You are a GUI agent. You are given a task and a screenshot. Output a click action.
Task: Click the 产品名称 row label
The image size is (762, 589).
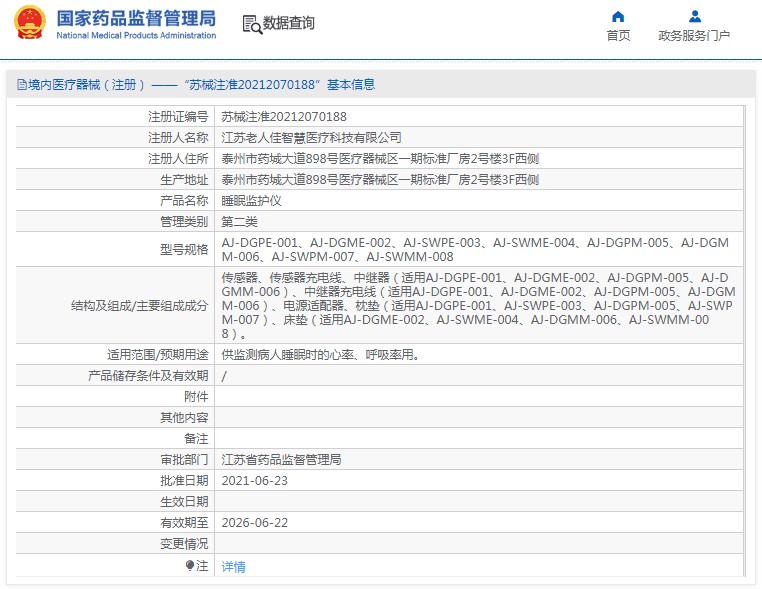pyautogui.click(x=184, y=201)
